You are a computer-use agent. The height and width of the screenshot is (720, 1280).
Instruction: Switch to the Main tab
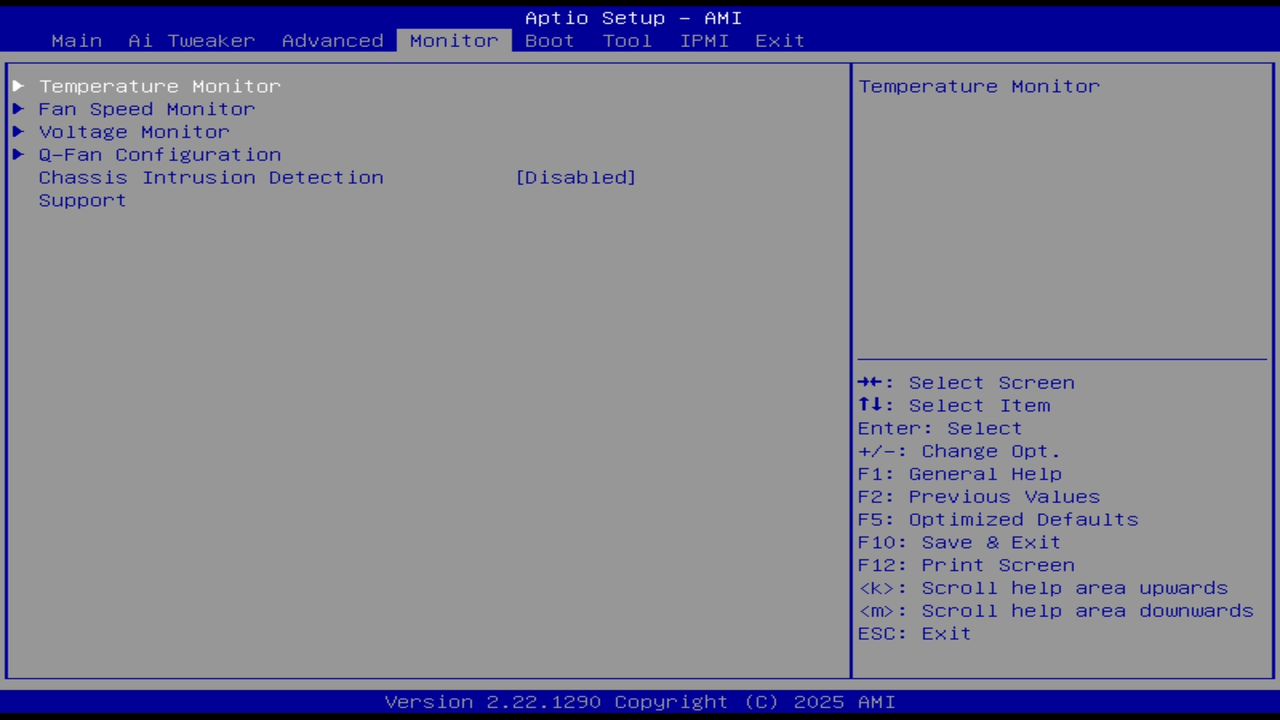[x=76, y=40]
